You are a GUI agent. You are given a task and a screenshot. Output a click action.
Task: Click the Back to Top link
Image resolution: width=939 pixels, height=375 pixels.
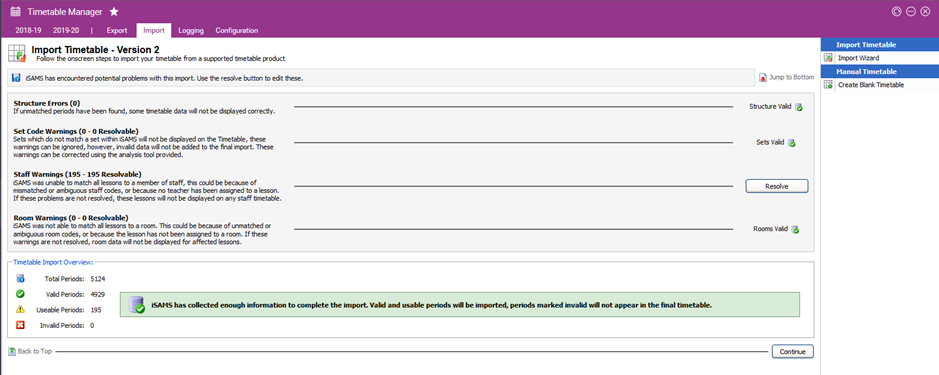click(35, 352)
